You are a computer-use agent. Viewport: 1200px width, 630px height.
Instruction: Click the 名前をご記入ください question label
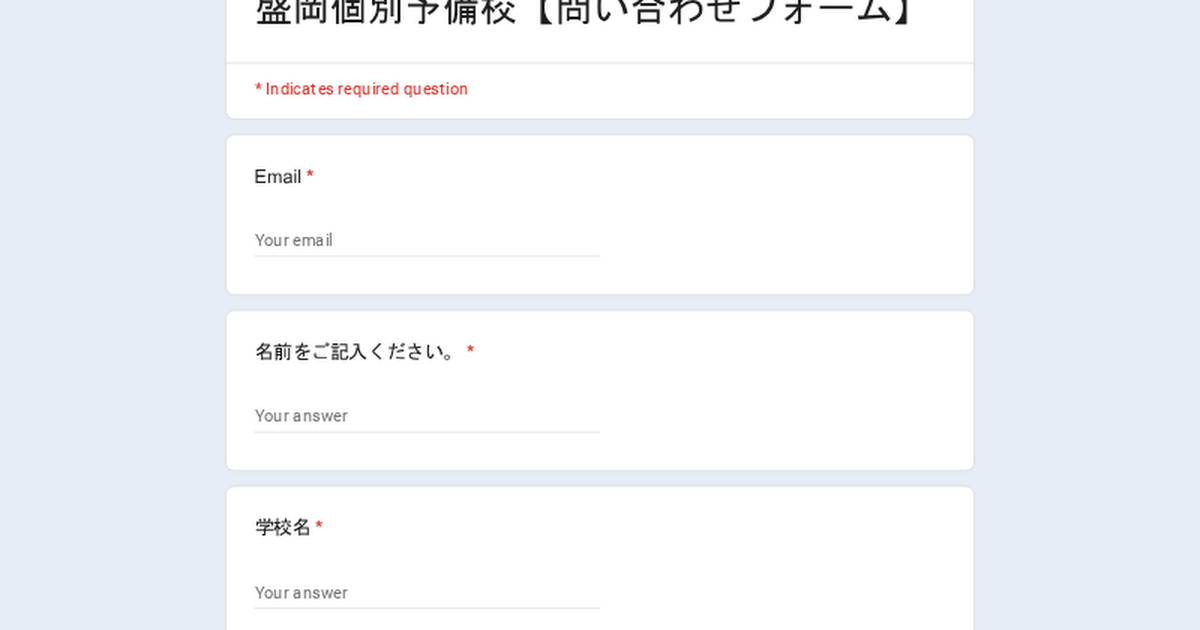356,352
